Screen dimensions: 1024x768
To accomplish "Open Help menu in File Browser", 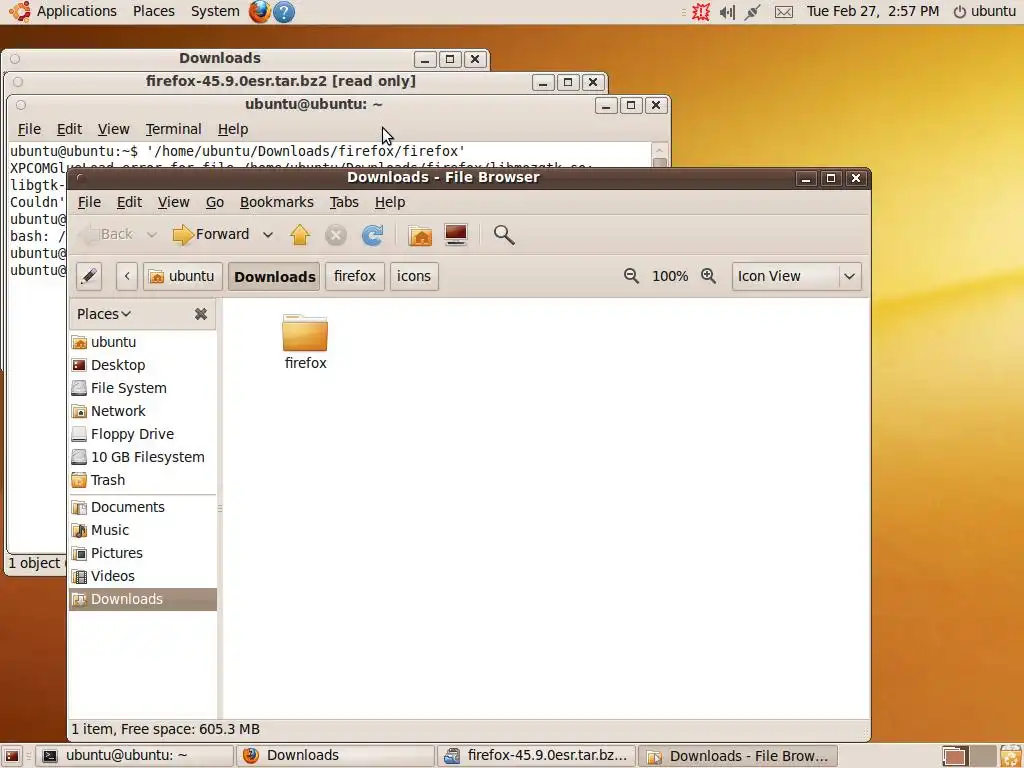I will pyautogui.click(x=390, y=202).
